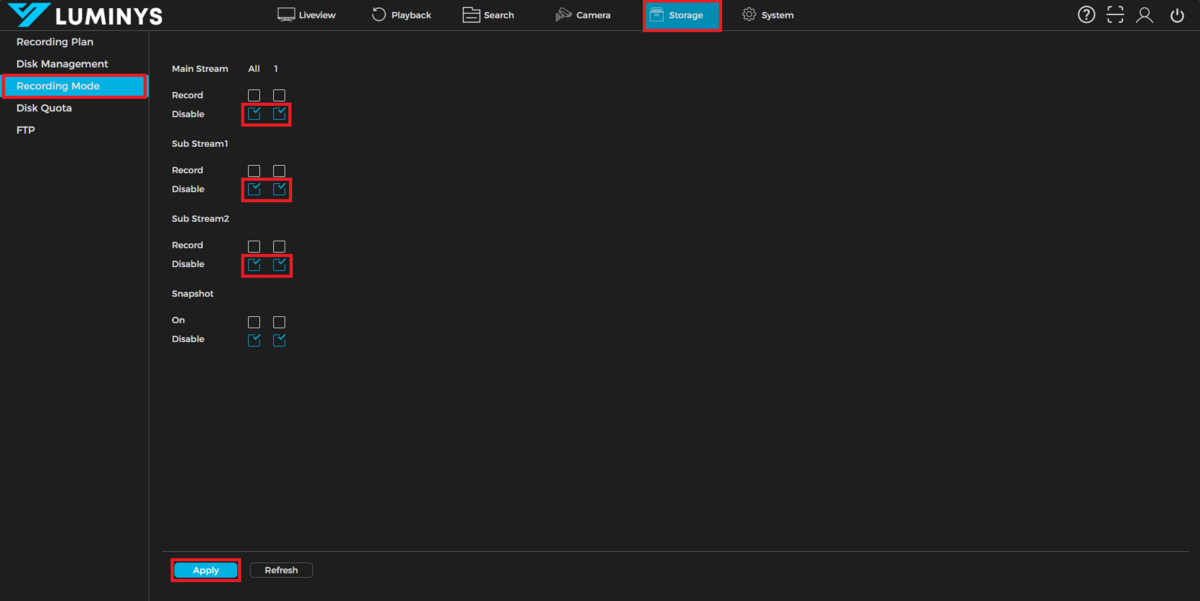
Task: Open Disk Management in sidebar
Action: click(x=62, y=64)
